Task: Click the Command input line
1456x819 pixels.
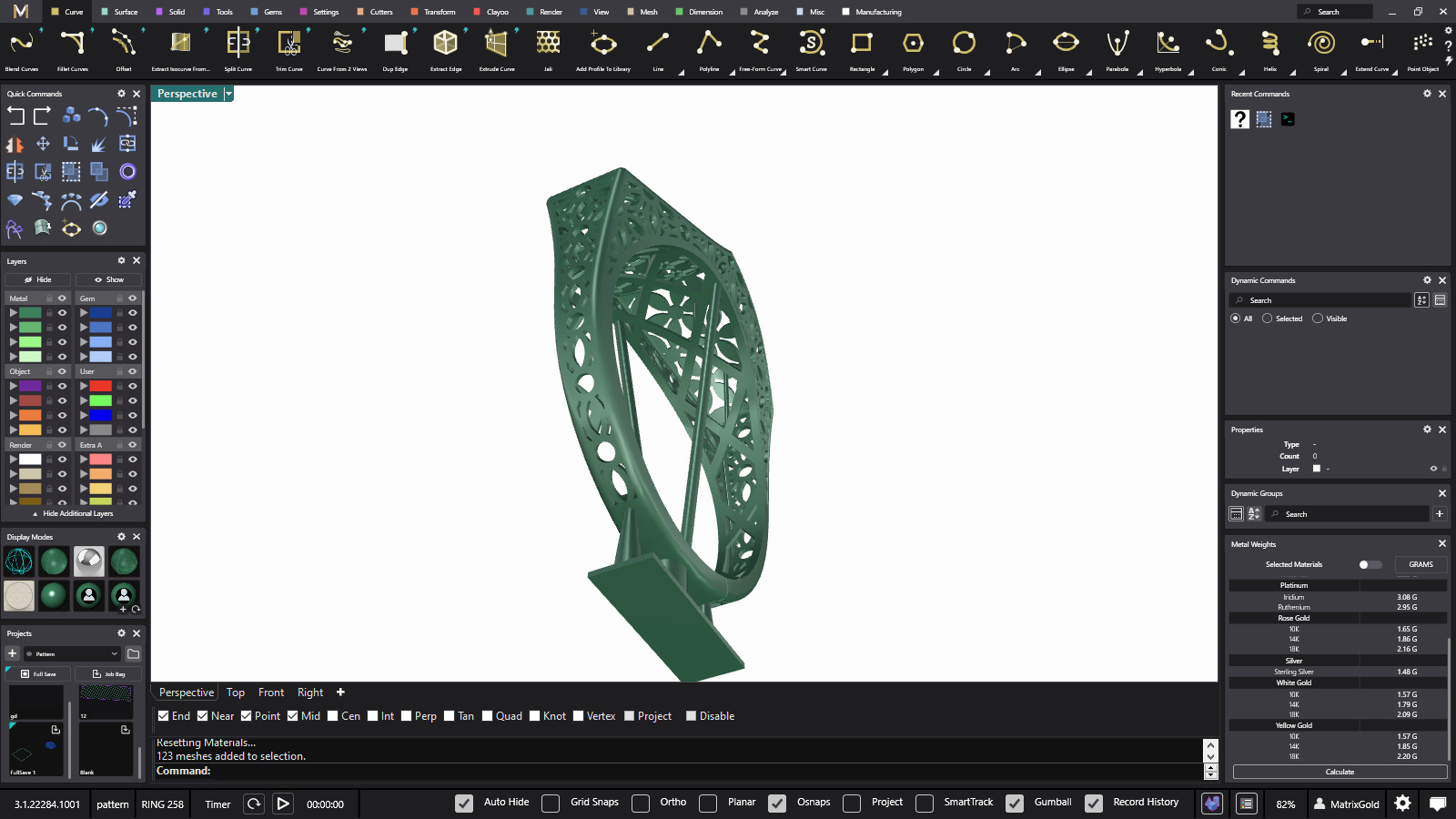Action: (678, 771)
